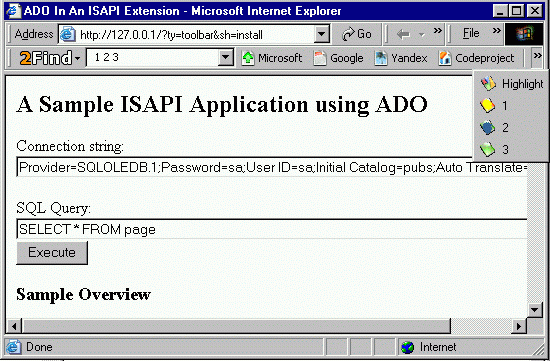The width and height of the screenshot is (550, 361).
Task: Click the vertical scrollbar down arrow
Action: click(x=535, y=310)
